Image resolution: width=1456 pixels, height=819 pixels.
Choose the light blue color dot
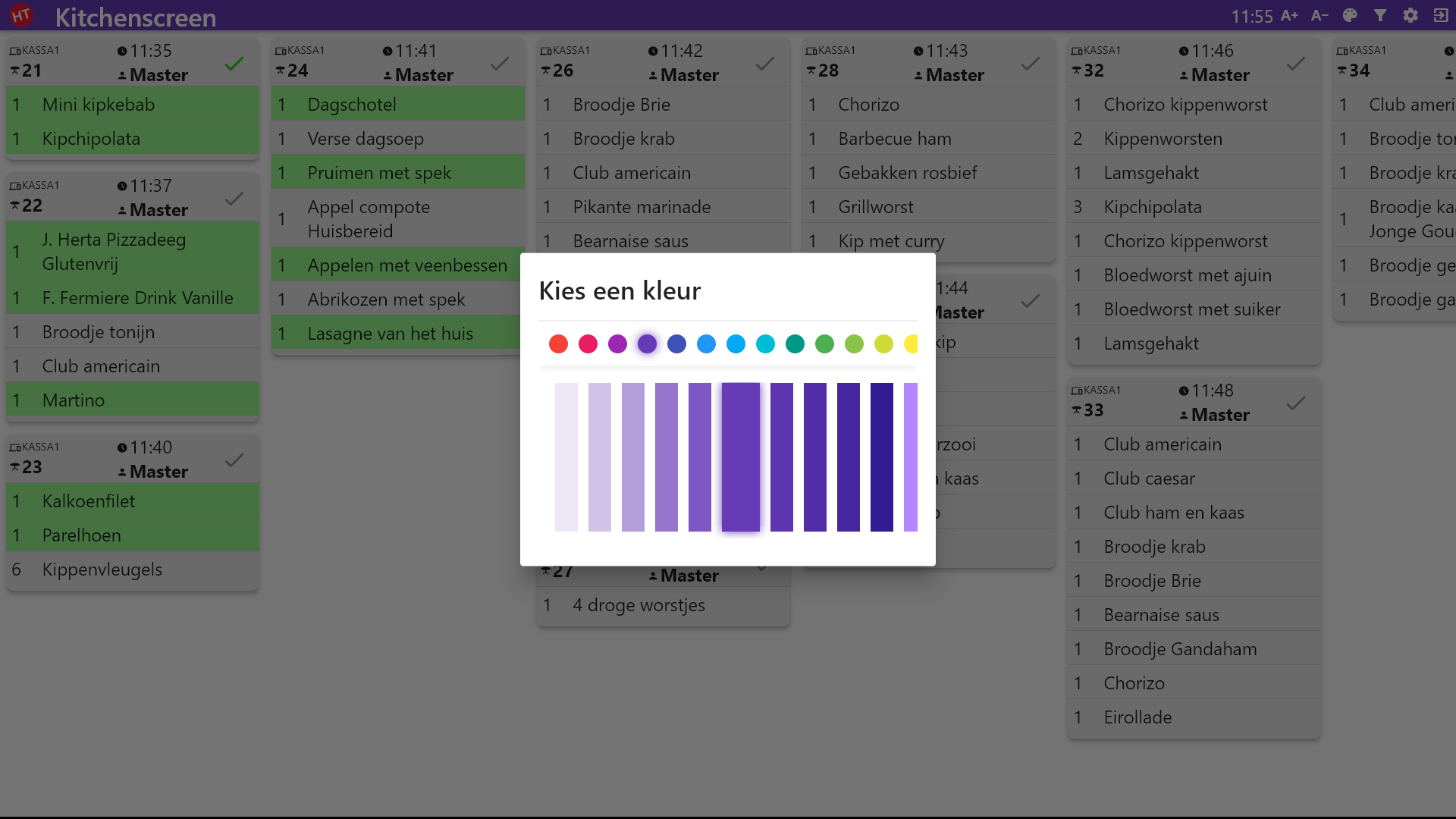pyautogui.click(x=736, y=344)
